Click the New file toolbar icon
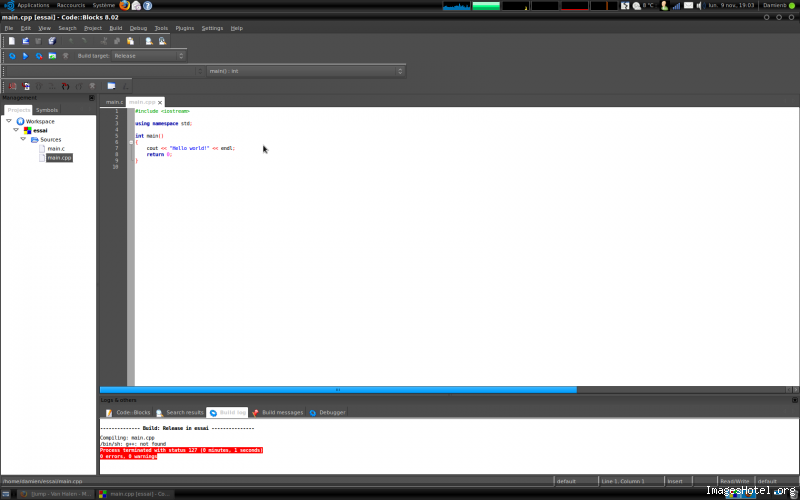The width and height of the screenshot is (800, 500). 12,41
